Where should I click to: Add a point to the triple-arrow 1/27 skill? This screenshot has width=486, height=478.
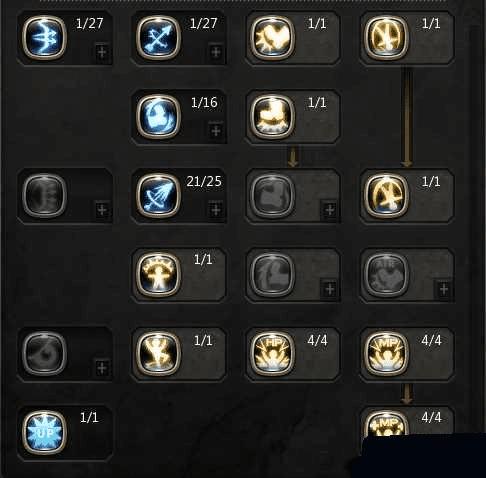[x=102, y=52]
